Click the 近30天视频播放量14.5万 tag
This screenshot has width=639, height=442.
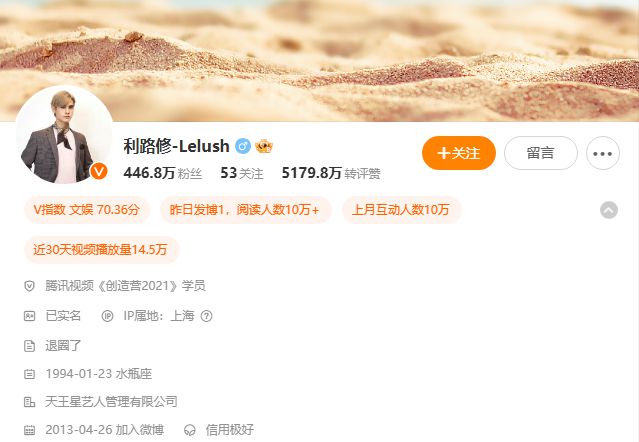pos(100,249)
